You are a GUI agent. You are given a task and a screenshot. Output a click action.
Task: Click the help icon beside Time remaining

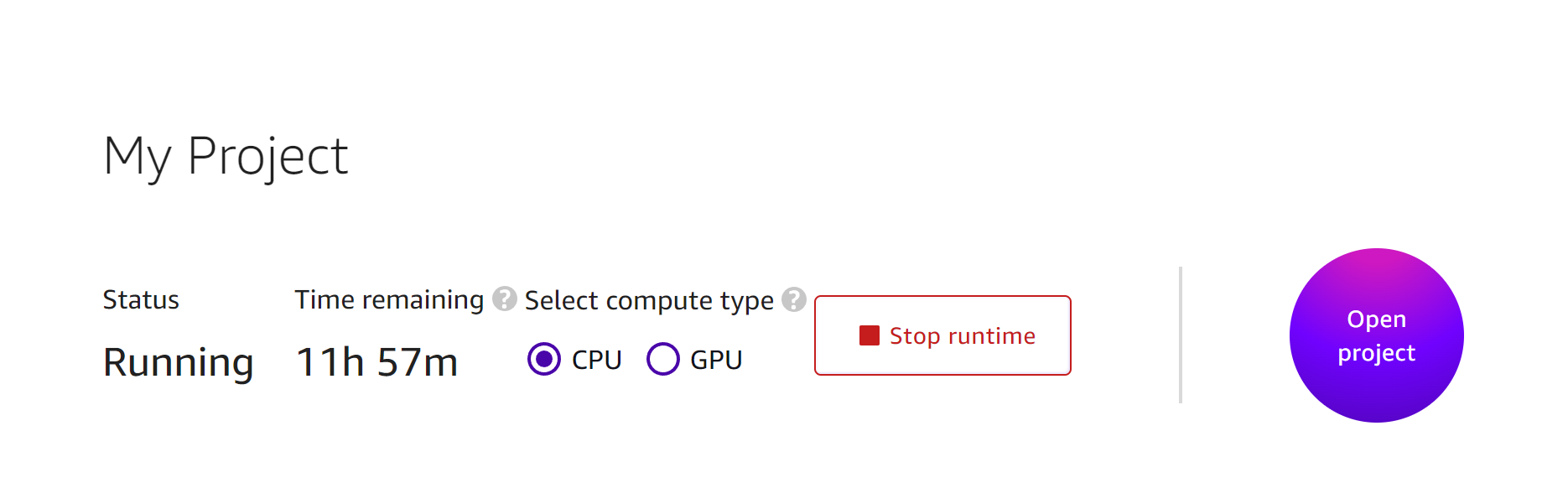pyautogui.click(x=504, y=299)
